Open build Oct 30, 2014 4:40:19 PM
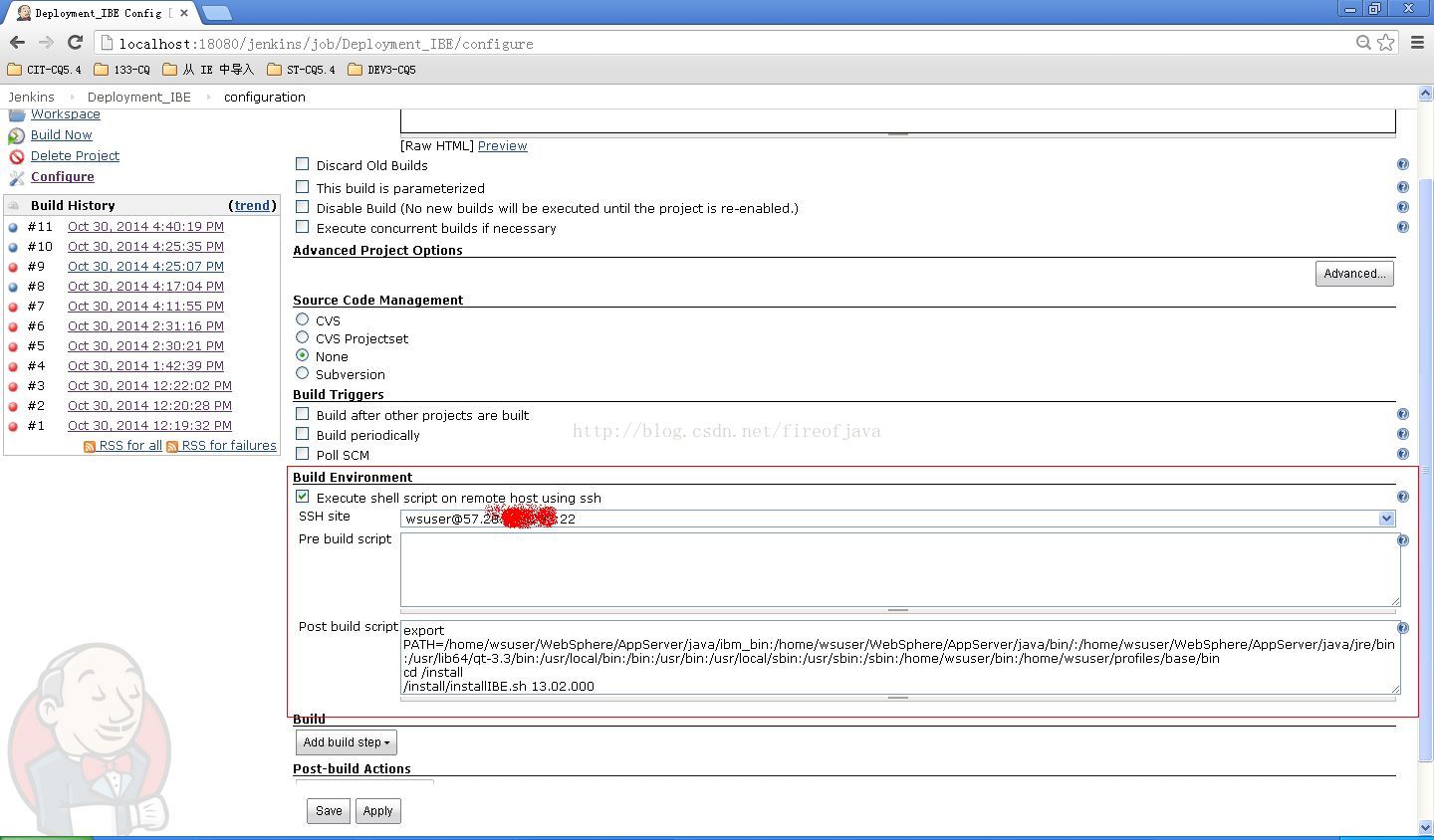This screenshot has width=1434, height=840. coord(145,227)
